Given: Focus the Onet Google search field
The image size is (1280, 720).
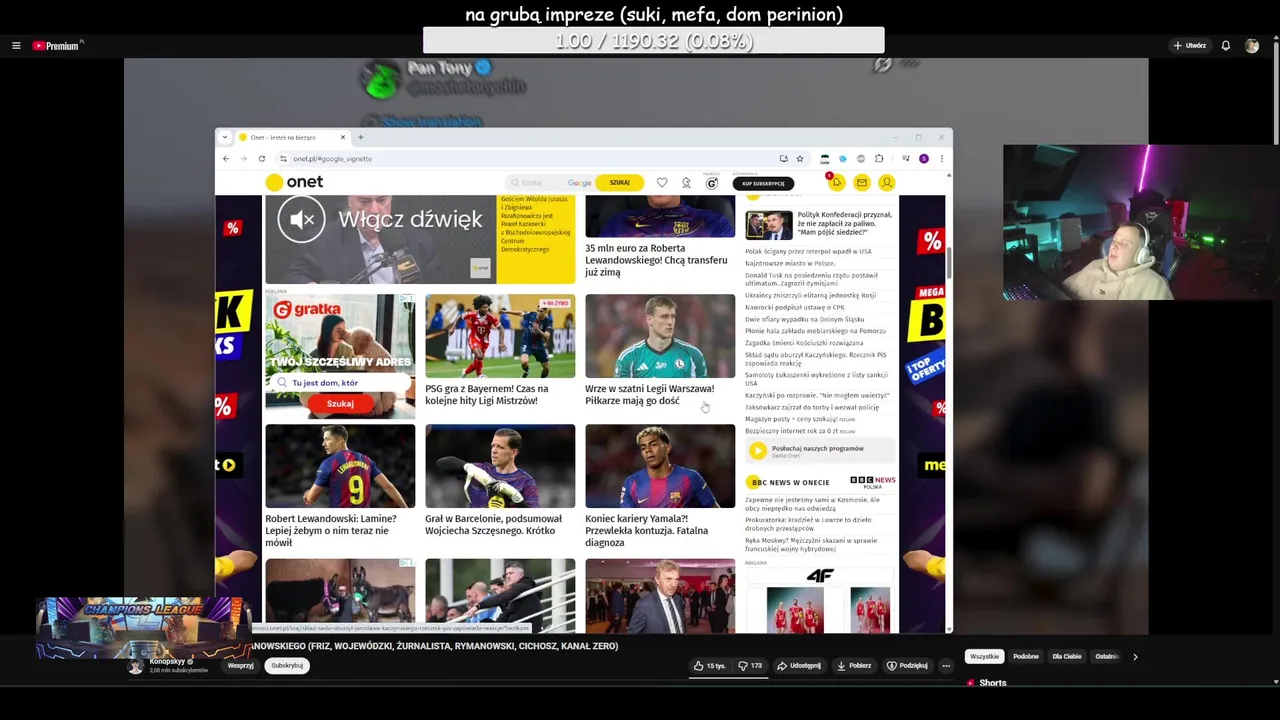Looking at the screenshot, I should 550,182.
